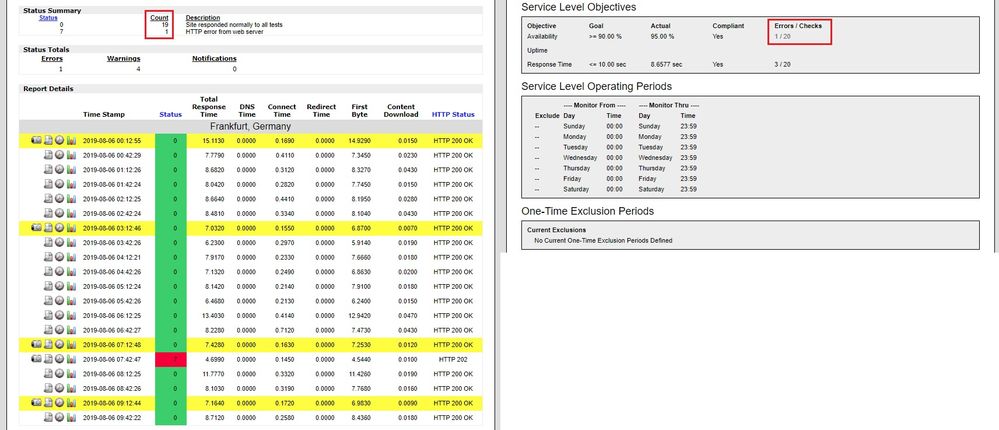Screen dimensions: 999x430
Task: Open bar chart icon for 08:12:25 row
Action: (x=72, y=373)
